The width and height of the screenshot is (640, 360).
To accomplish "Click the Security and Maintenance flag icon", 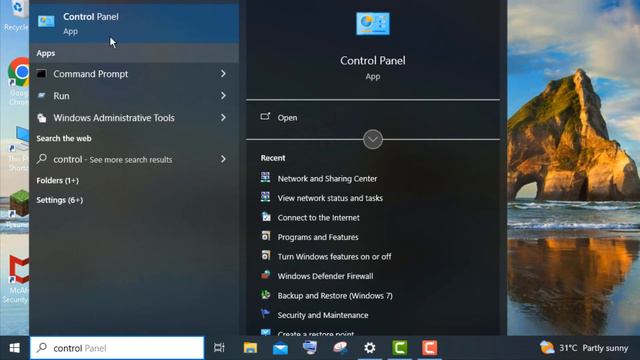I will (x=265, y=314).
